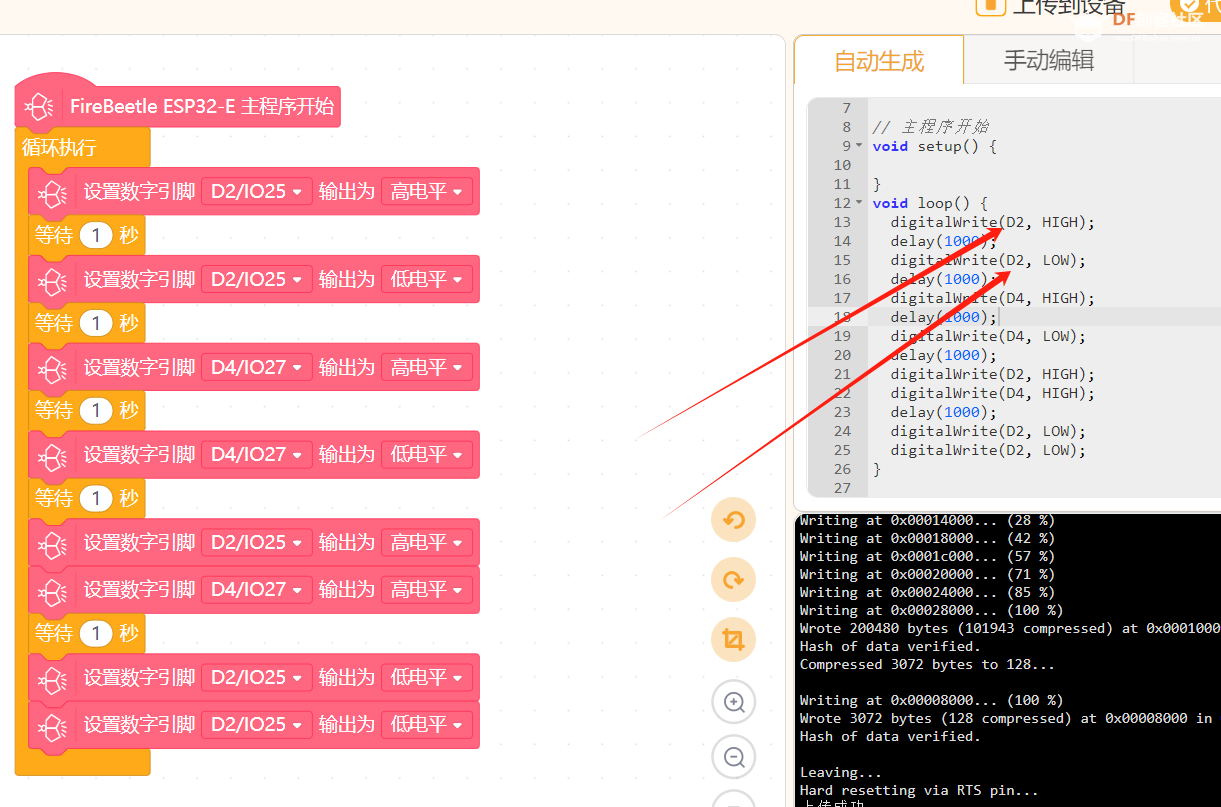Collapse the void setup() fold arrow
This screenshot has height=807, width=1221.
pos(858,146)
